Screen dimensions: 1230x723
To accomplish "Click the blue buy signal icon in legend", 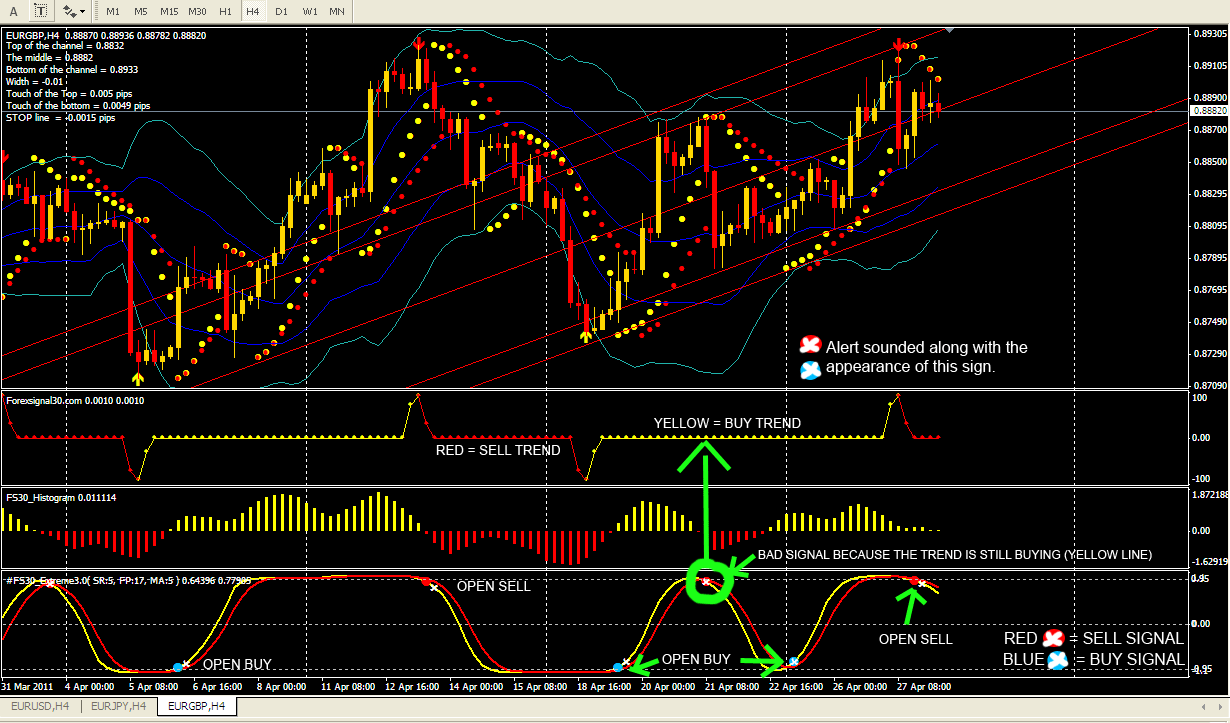I will (x=1055, y=660).
